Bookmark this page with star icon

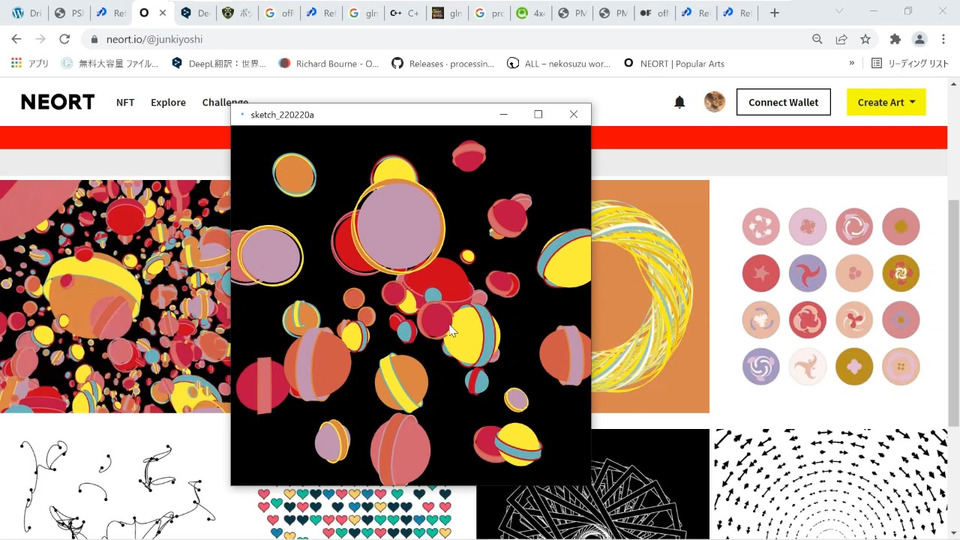(x=865, y=39)
